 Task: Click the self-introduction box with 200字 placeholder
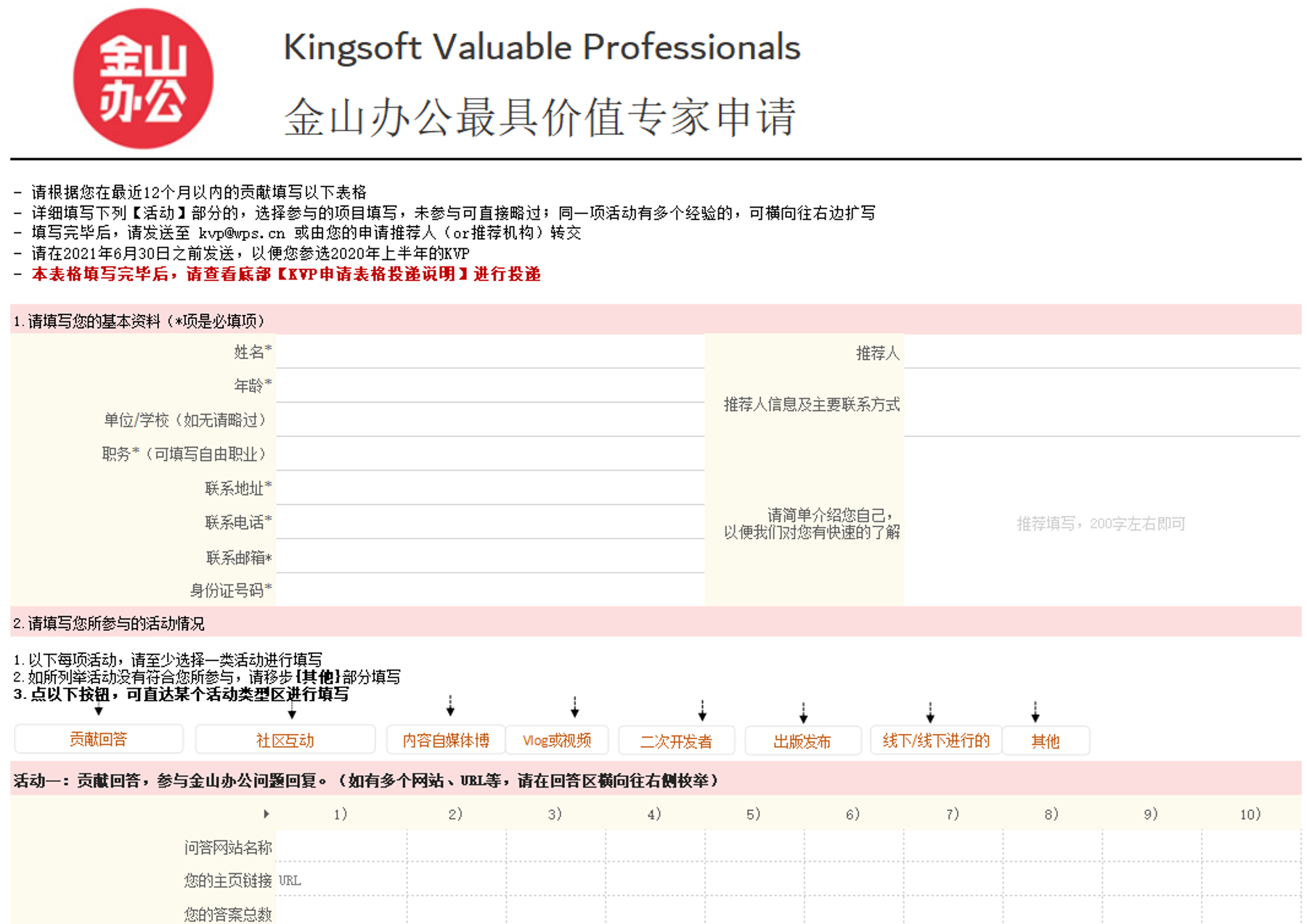pos(1102,523)
